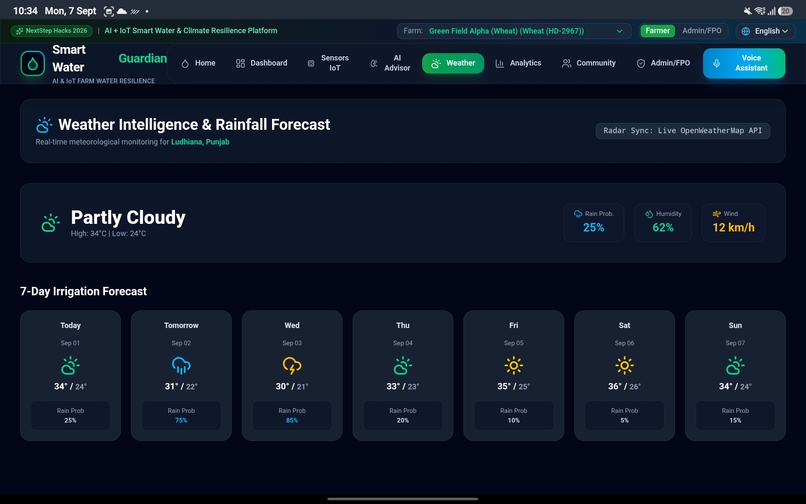Select the Weather nav tab
The width and height of the screenshot is (806, 504).
tap(453, 63)
